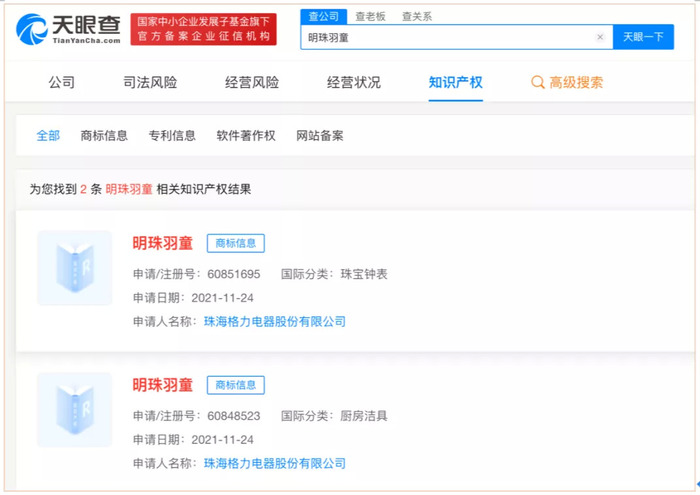Viewport: 700px width, 495px height.
Task: Clear the search box with X icon
Action: (600, 37)
